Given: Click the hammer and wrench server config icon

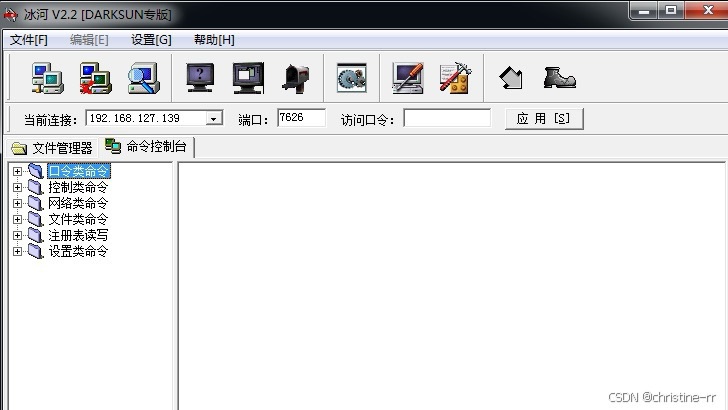Looking at the screenshot, I should point(455,78).
